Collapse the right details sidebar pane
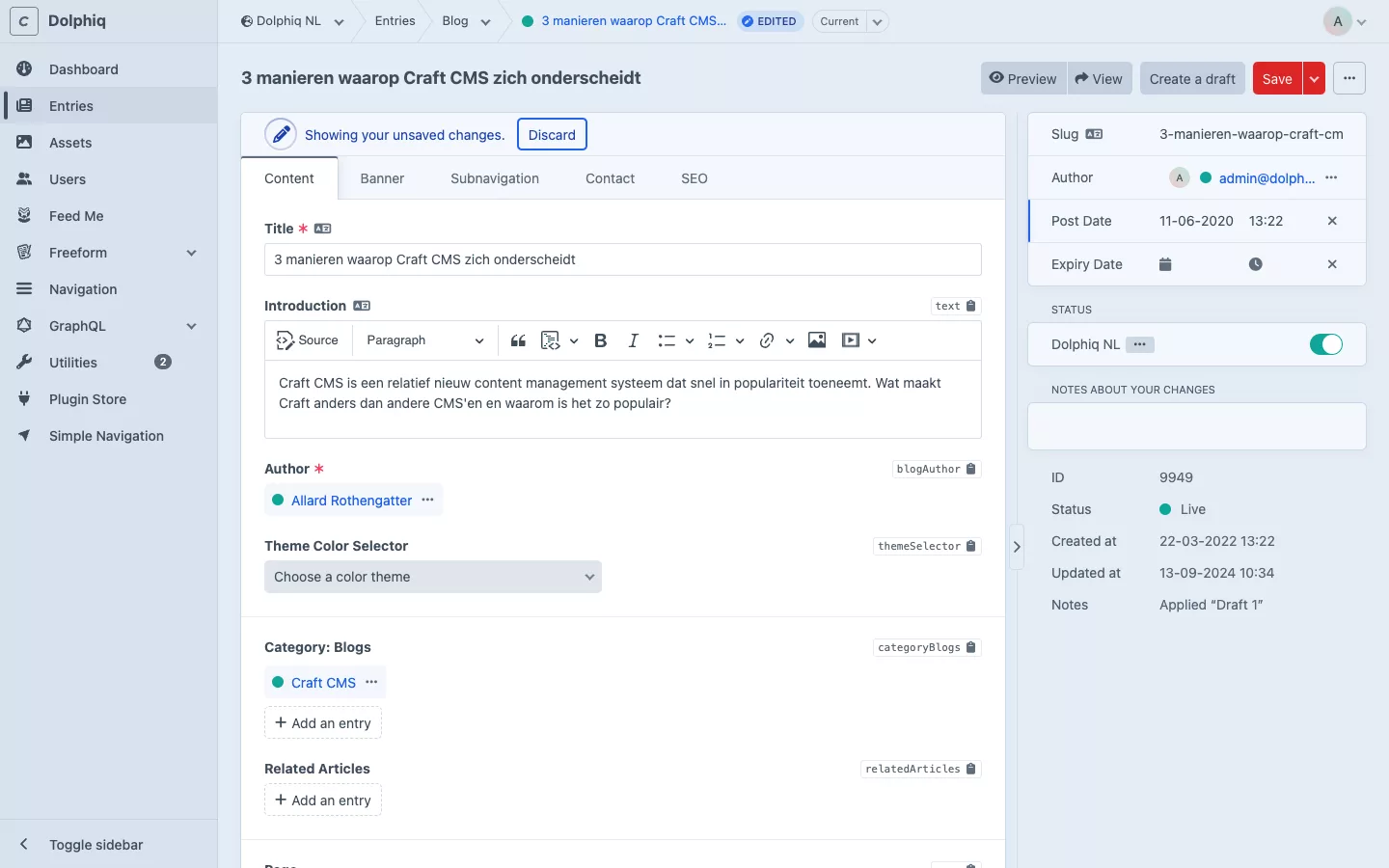Viewport: 1389px width, 868px height. click(x=1017, y=547)
